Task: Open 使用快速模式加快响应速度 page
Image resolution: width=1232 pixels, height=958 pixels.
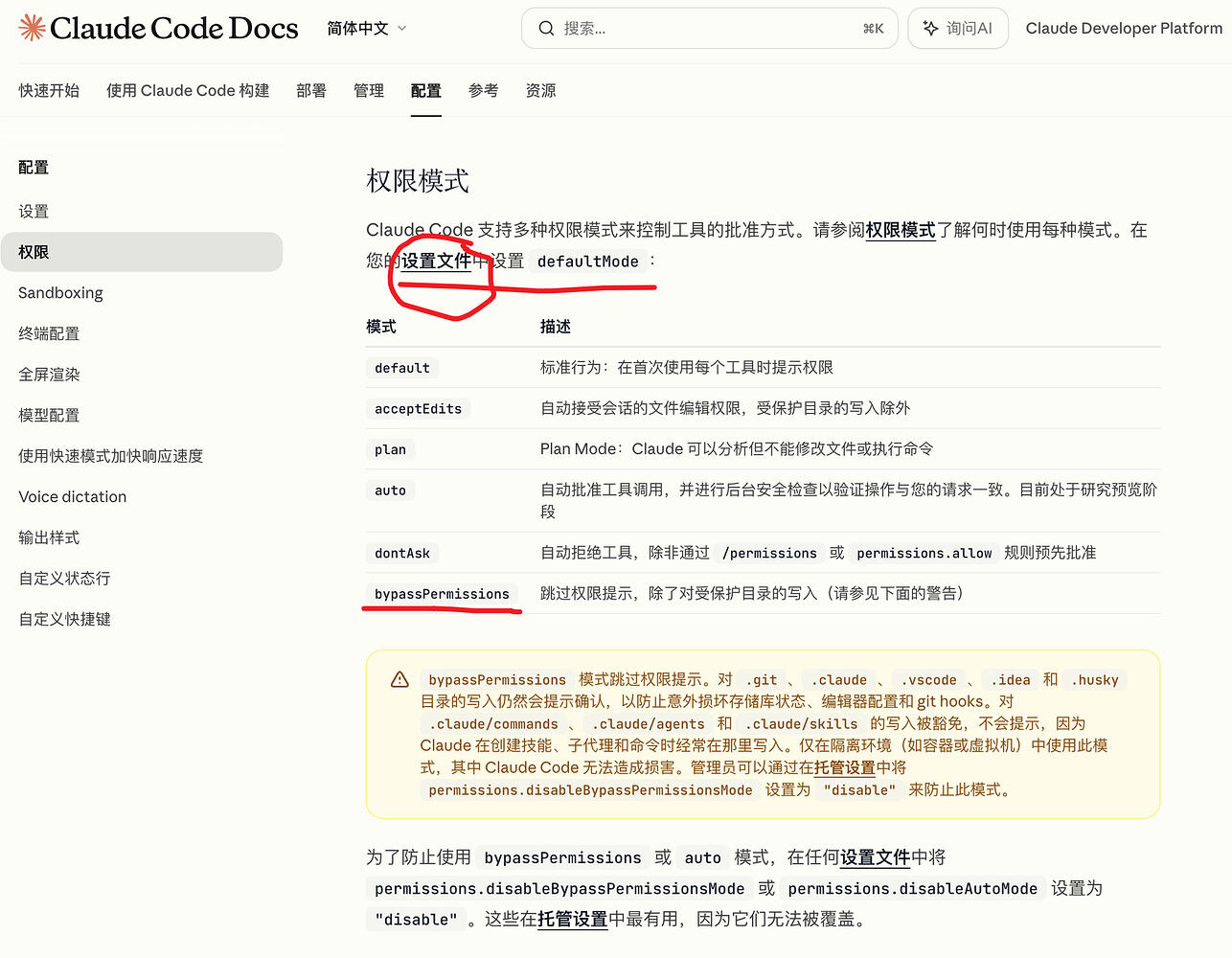Action: pos(141,456)
